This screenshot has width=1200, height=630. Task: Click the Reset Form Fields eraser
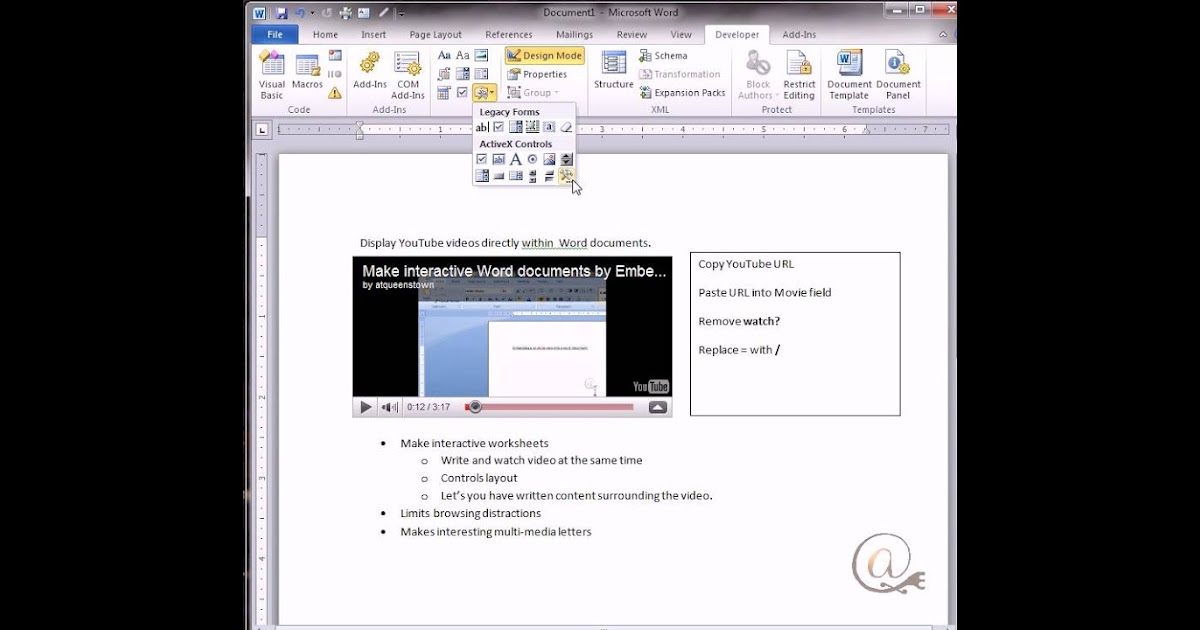tap(566, 127)
